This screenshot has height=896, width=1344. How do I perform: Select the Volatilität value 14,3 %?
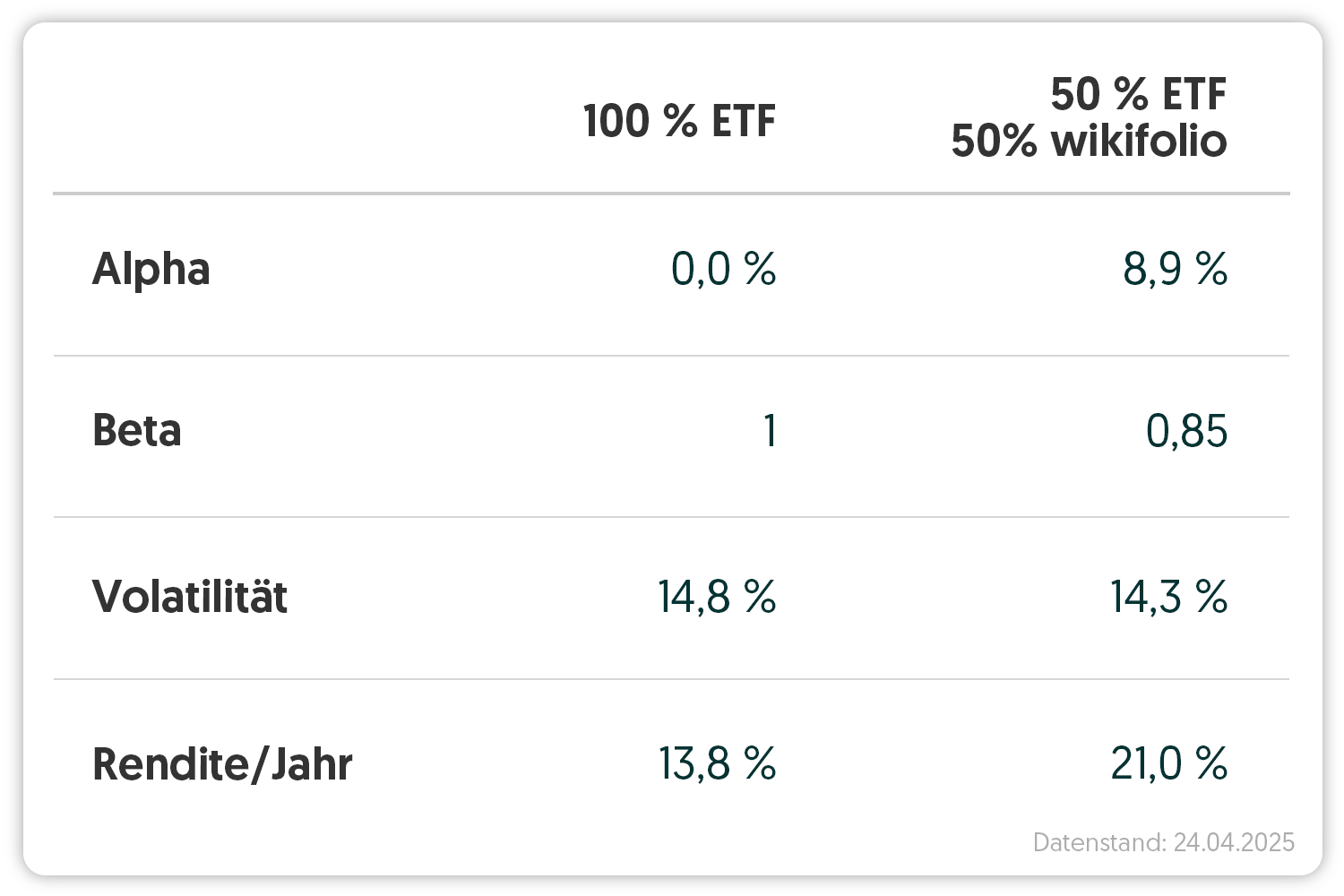click(1168, 597)
